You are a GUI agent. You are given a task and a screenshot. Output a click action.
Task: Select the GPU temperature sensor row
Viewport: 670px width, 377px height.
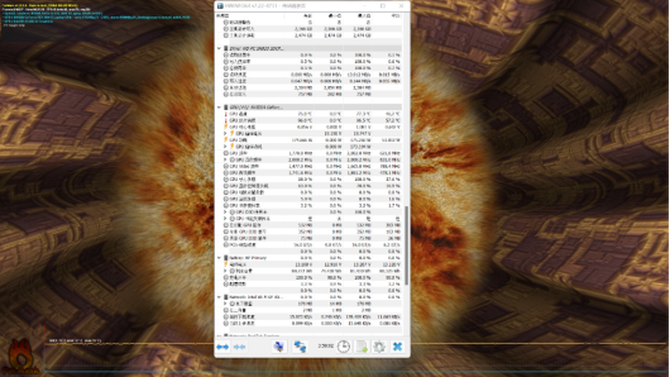(x=309, y=114)
